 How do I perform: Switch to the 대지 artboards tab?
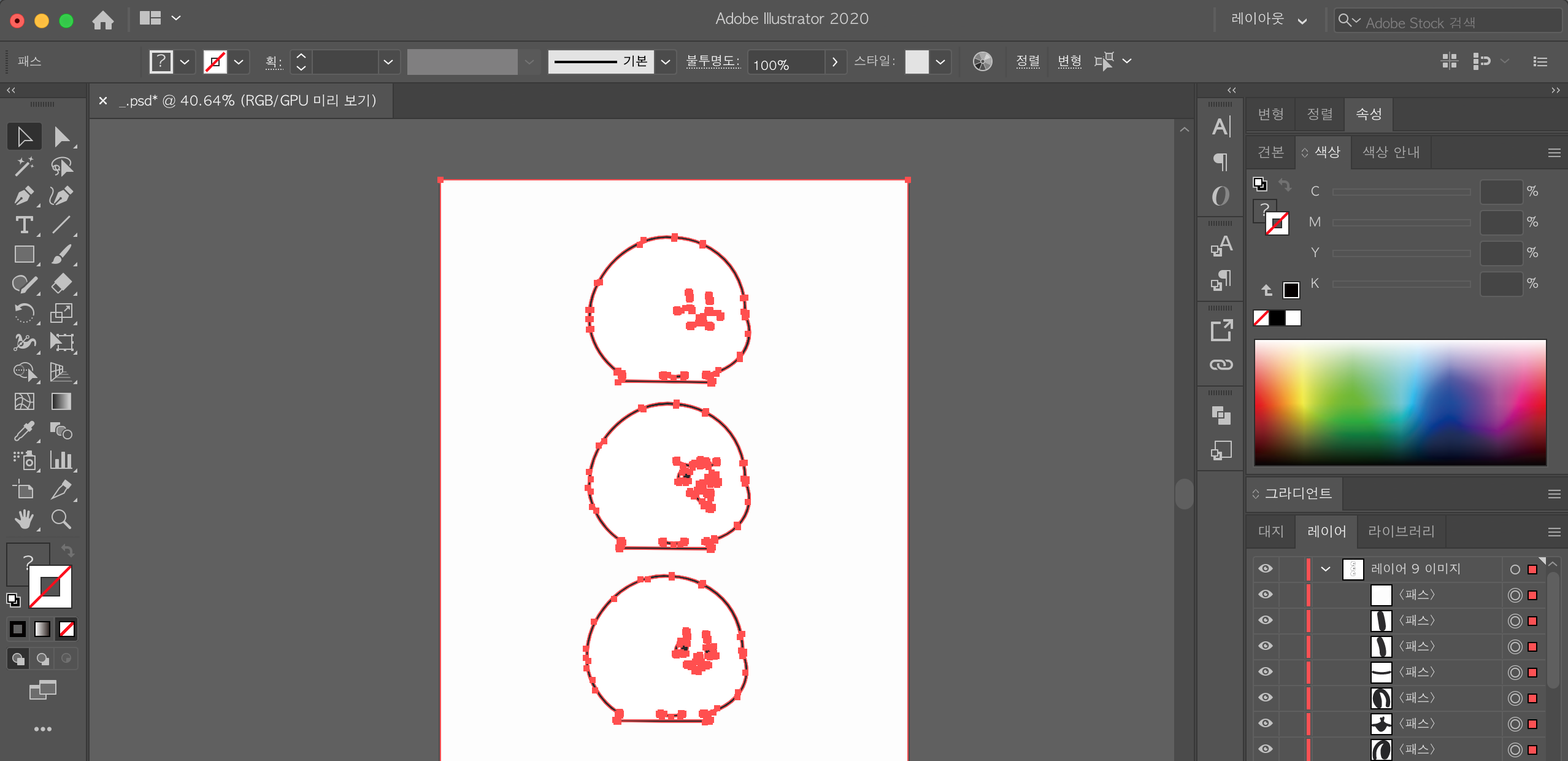pyautogui.click(x=1270, y=531)
